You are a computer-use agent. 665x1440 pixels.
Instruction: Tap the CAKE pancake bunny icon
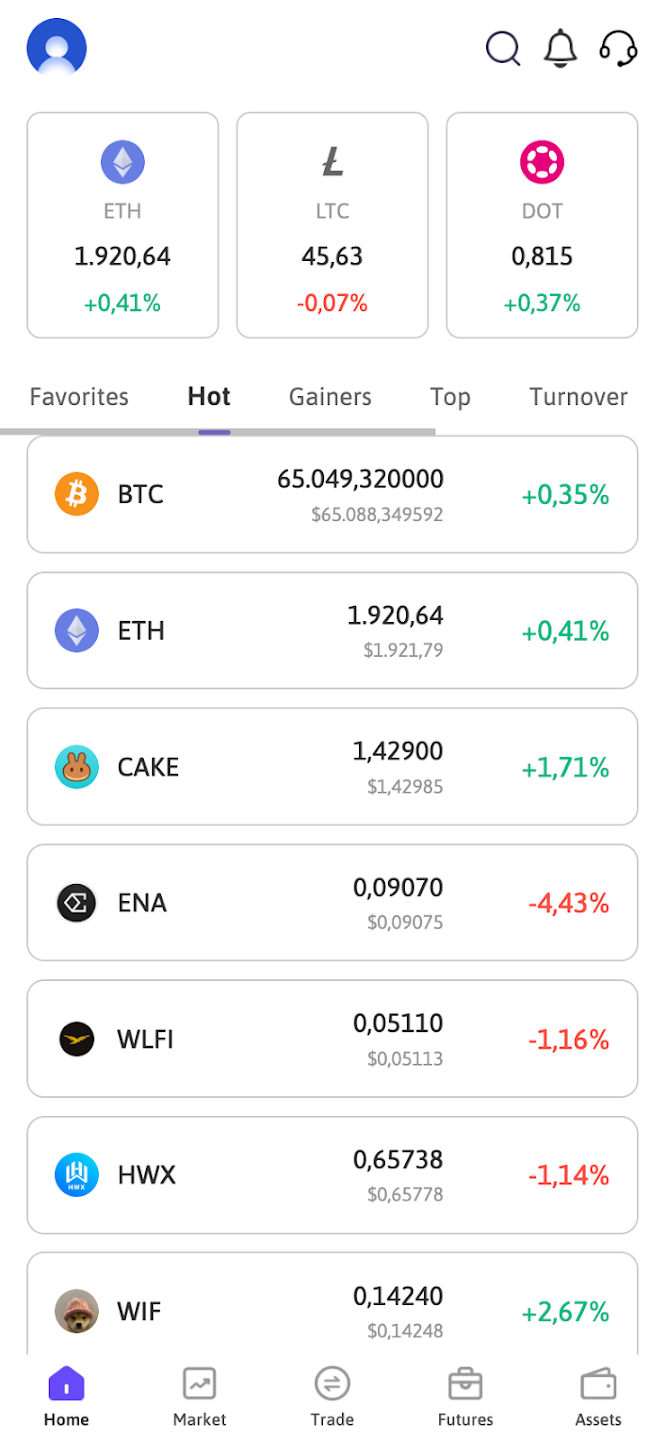(x=77, y=767)
